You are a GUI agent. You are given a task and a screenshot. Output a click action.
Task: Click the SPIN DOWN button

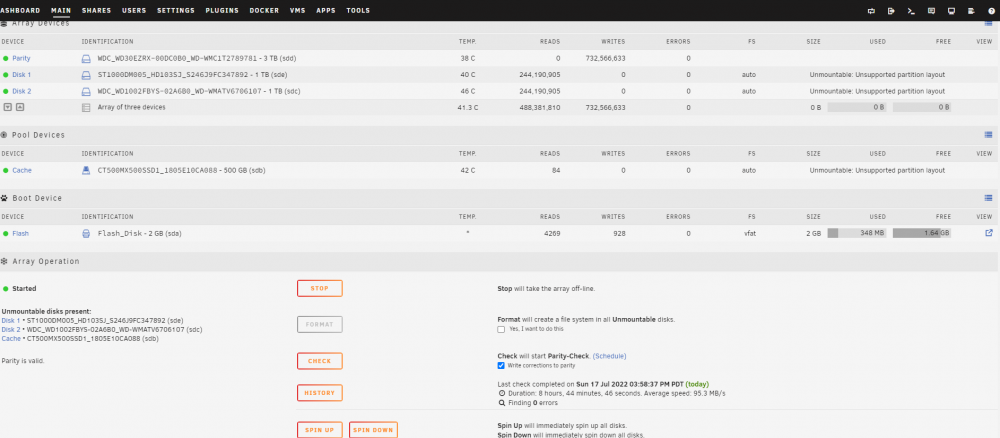[373, 430]
